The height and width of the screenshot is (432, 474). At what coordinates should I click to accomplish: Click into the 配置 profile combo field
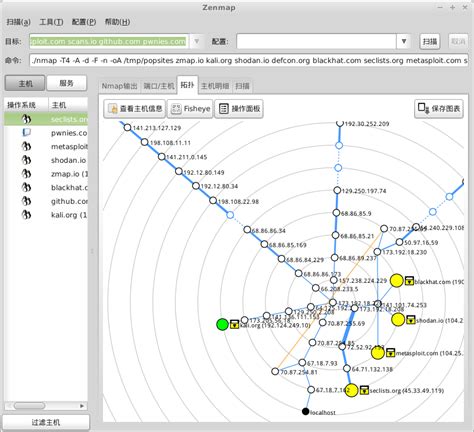[x=316, y=41]
